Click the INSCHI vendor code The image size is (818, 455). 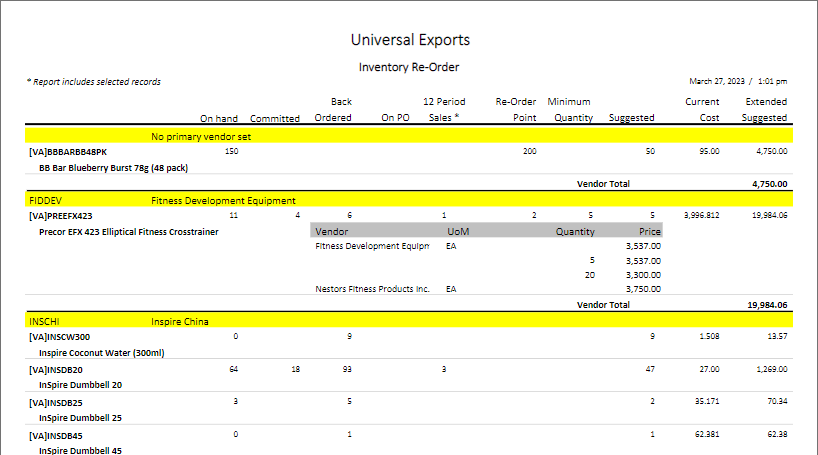pos(44,322)
